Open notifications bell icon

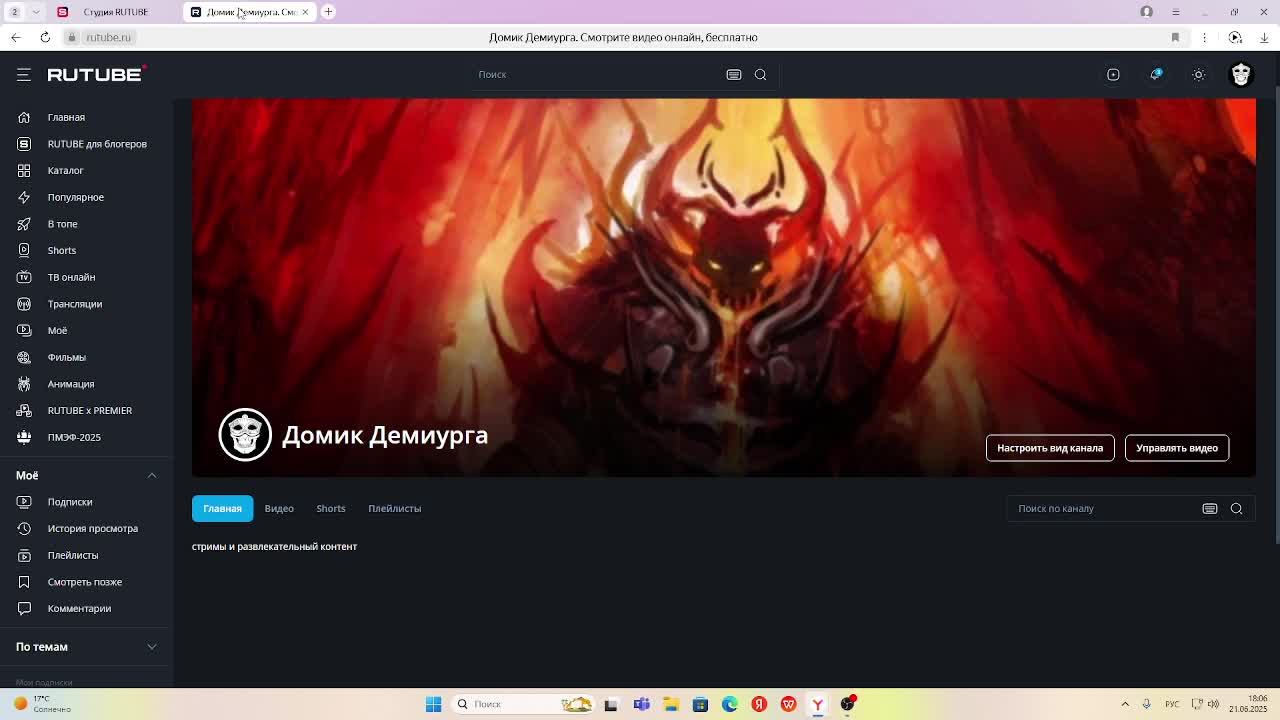[1156, 74]
